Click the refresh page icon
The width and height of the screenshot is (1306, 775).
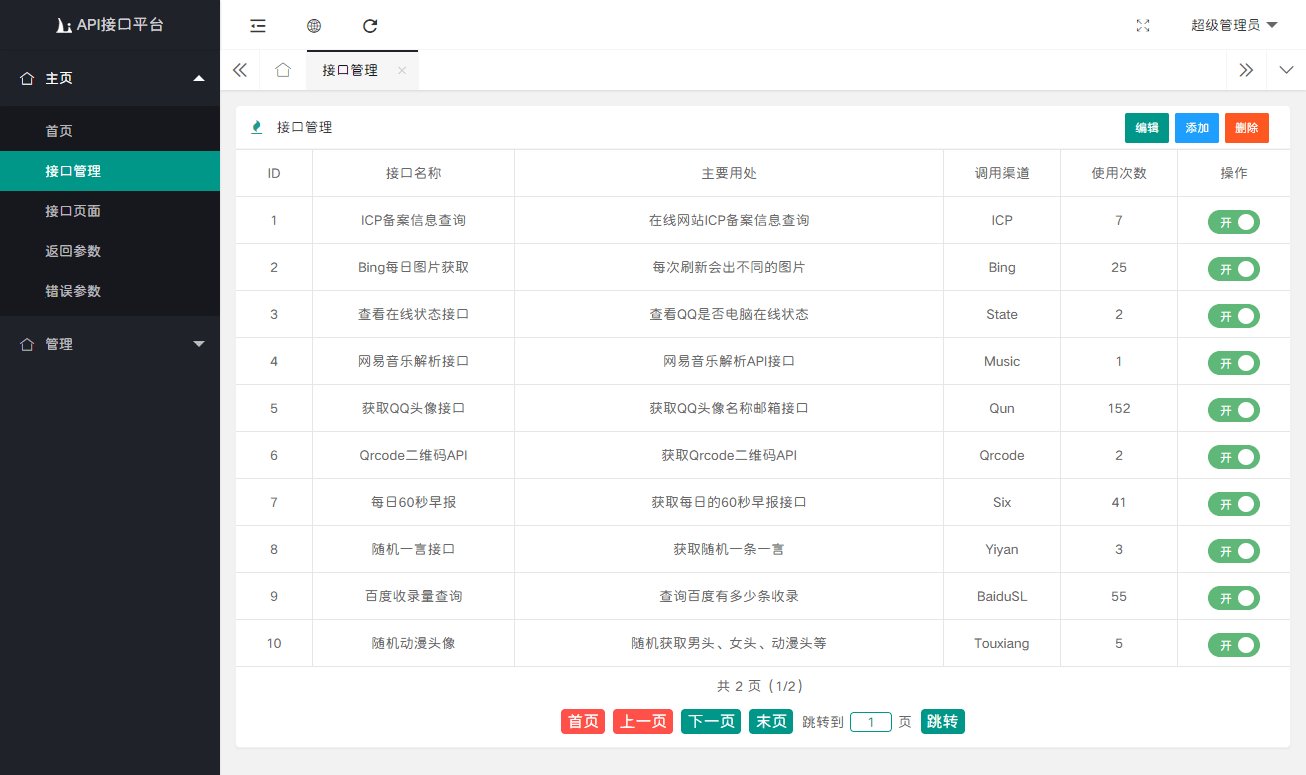click(x=370, y=26)
